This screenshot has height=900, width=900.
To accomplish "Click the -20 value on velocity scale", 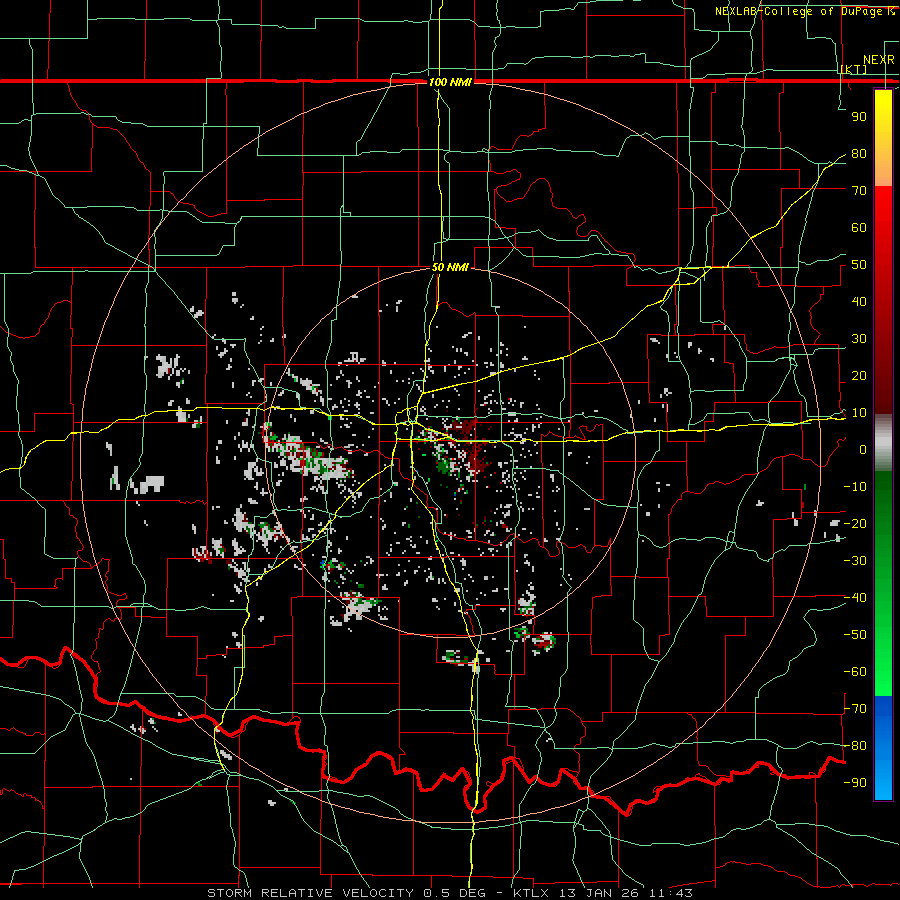I will click(855, 524).
